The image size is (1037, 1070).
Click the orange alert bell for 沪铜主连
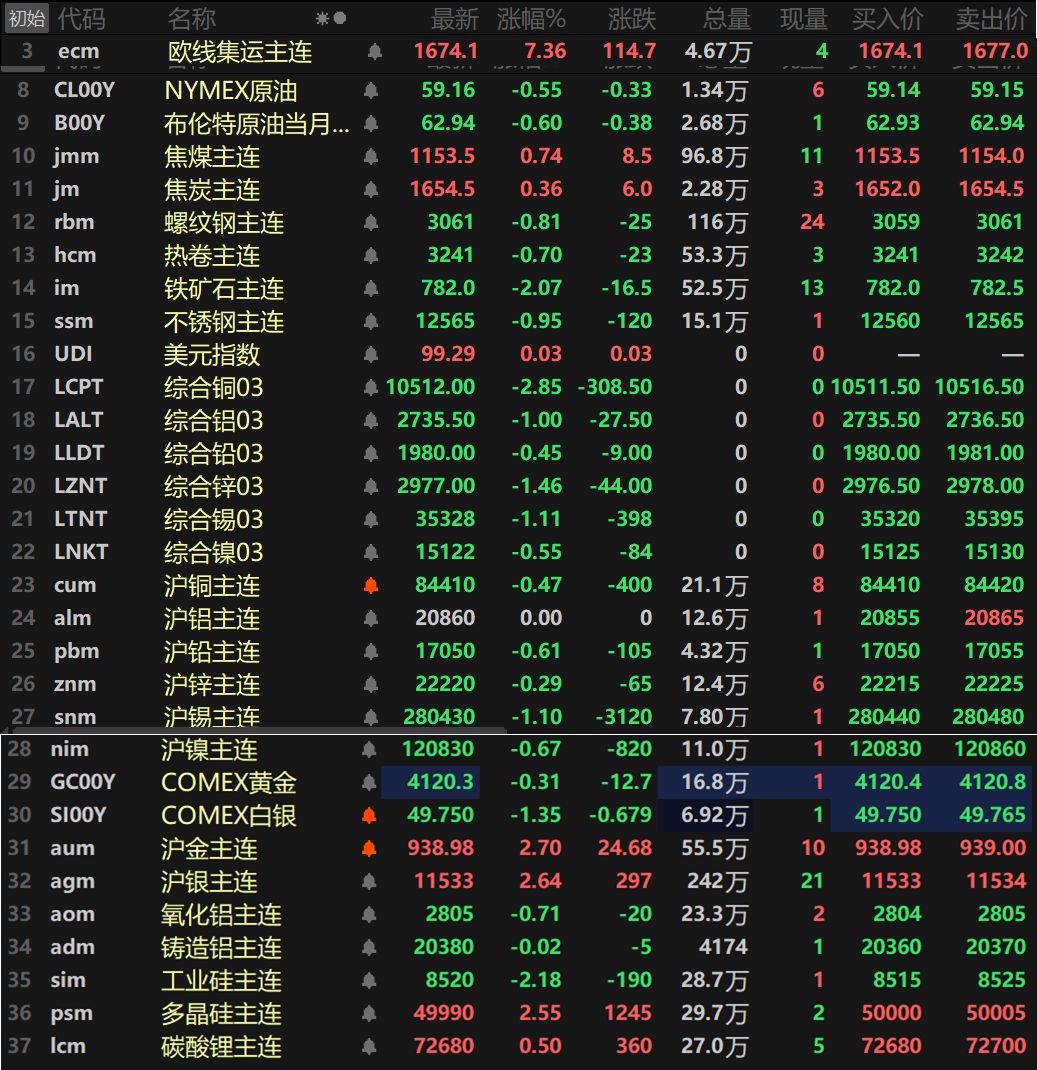click(x=371, y=585)
